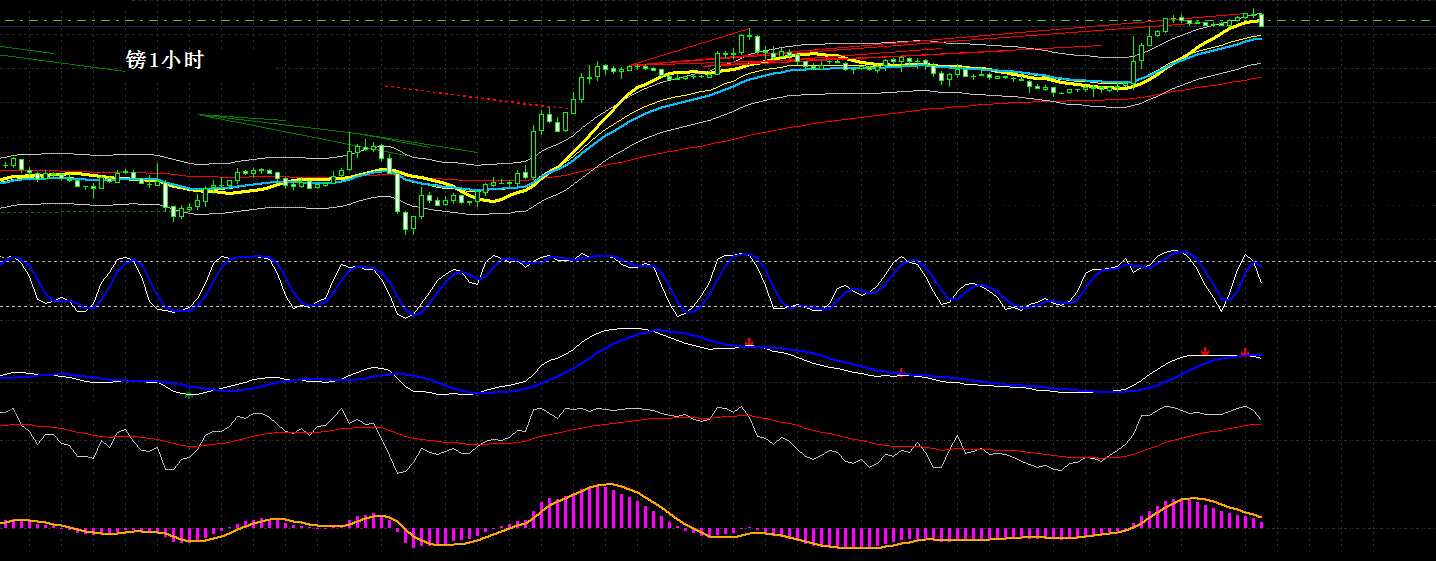Viewport: 1436px width, 561px height.
Task: Select the latest white candlestick at chart end
Action: pyautogui.click(x=1261, y=19)
